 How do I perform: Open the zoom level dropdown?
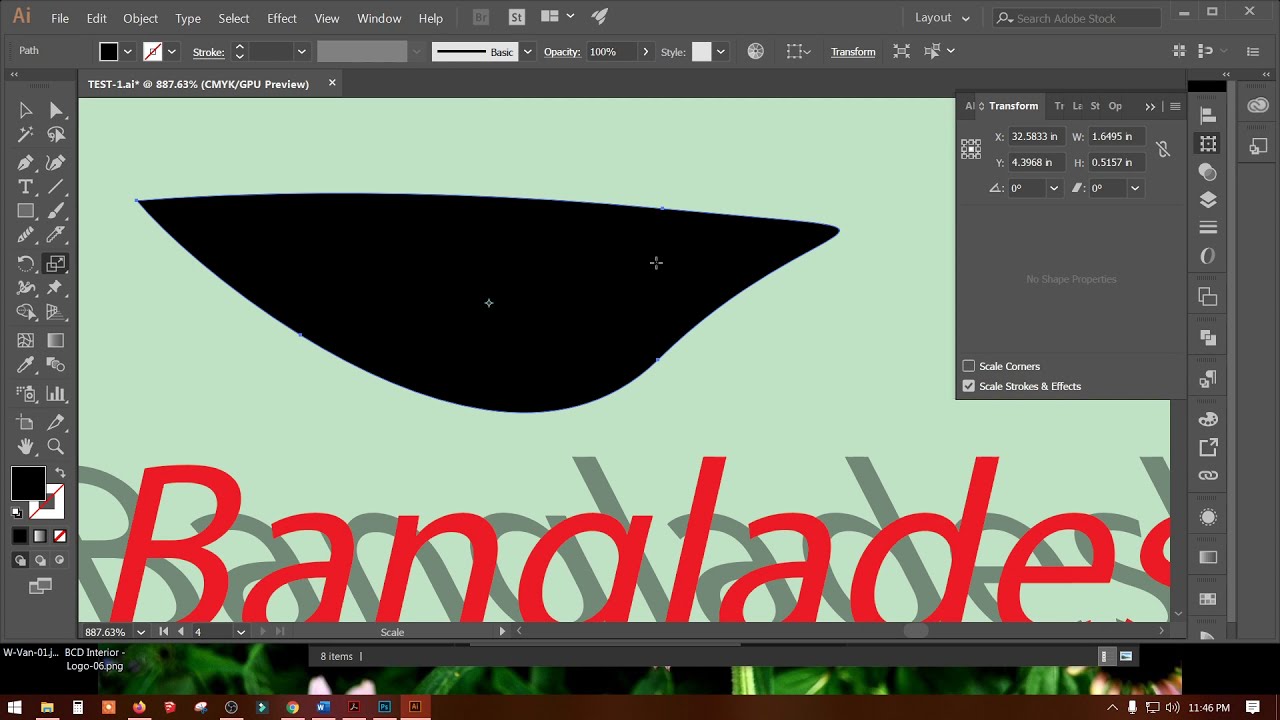(x=140, y=632)
